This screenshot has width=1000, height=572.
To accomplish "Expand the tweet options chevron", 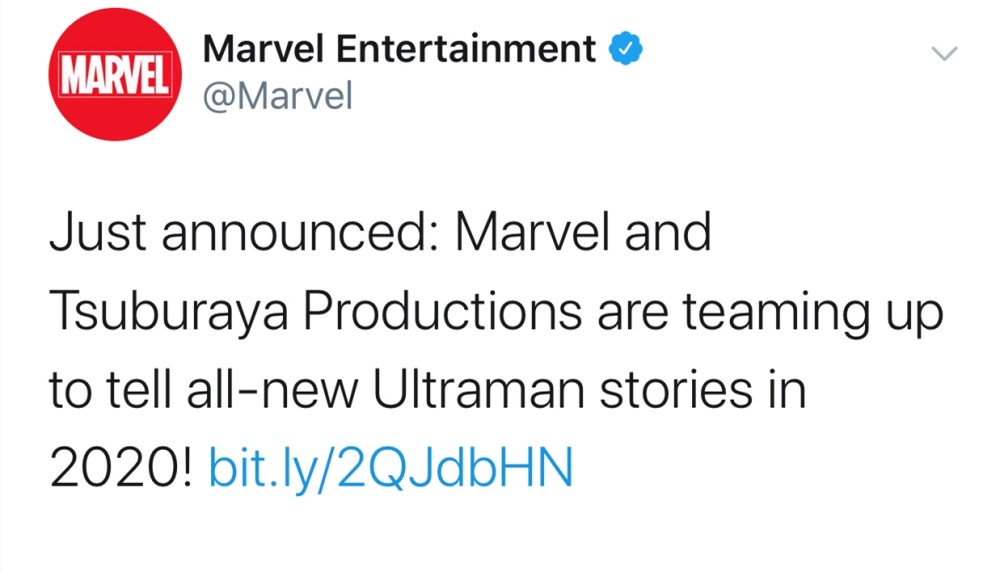I will 944,54.
